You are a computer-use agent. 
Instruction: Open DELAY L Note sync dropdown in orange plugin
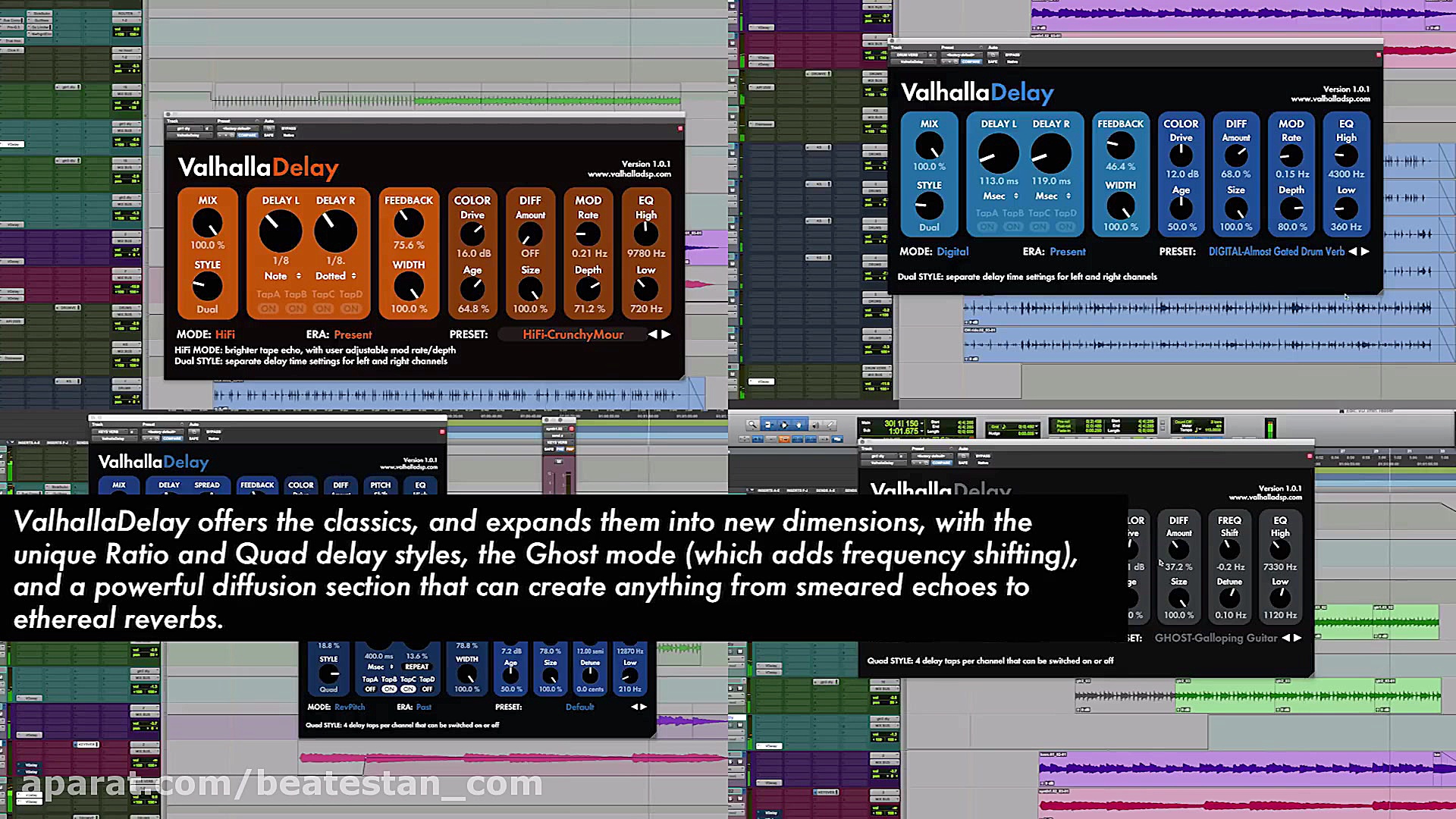(x=282, y=276)
